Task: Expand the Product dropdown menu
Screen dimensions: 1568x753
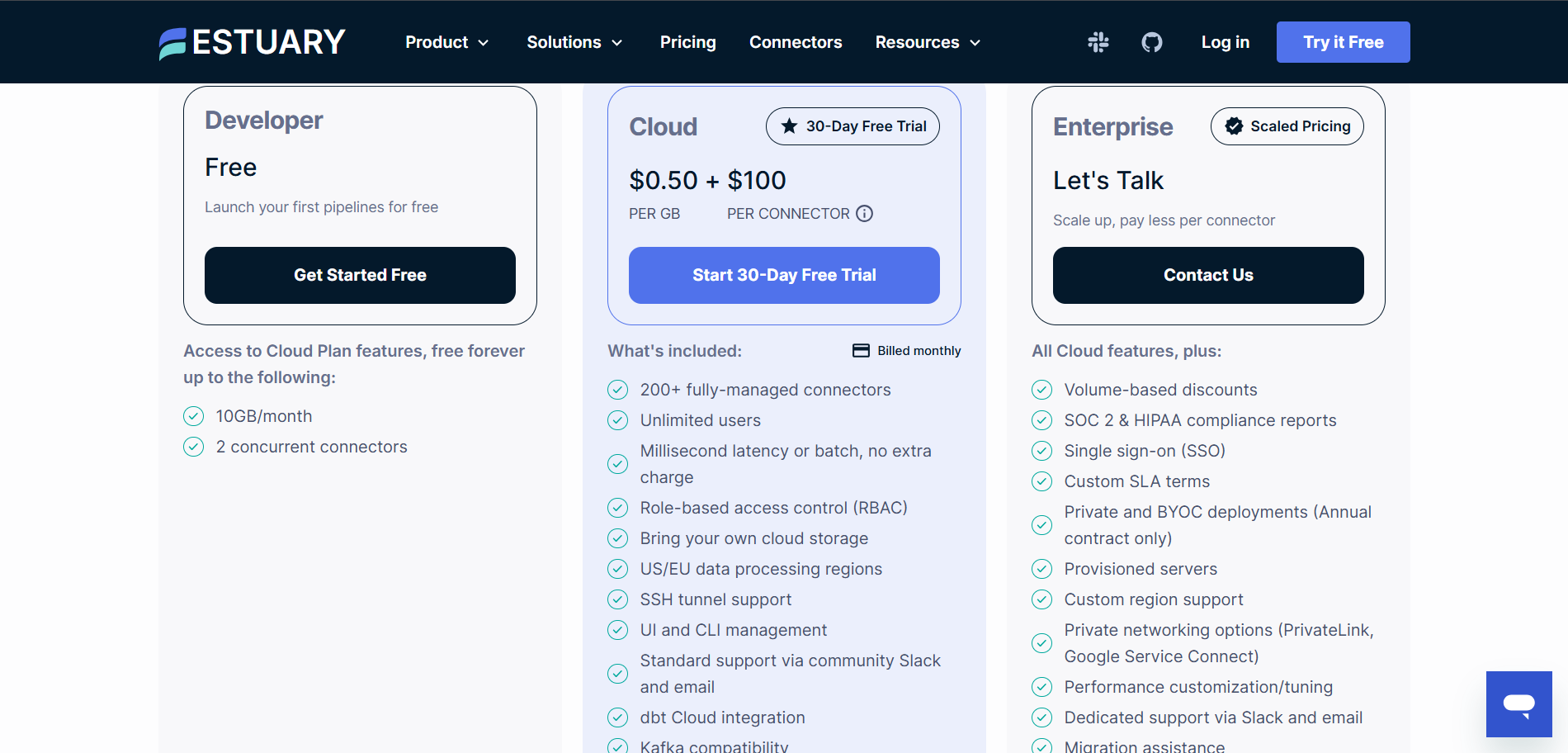Action: (x=447, y=42)
